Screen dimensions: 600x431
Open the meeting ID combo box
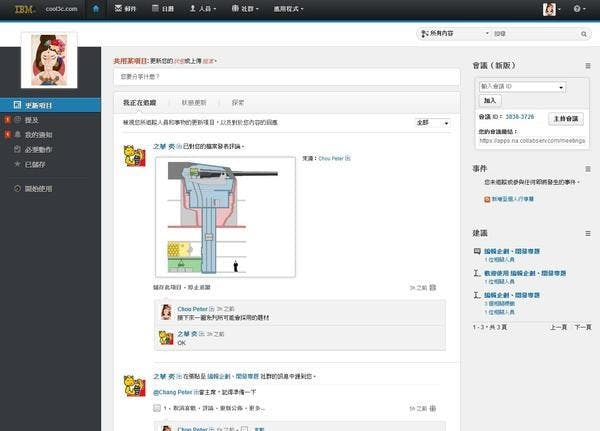coord(522,87)
